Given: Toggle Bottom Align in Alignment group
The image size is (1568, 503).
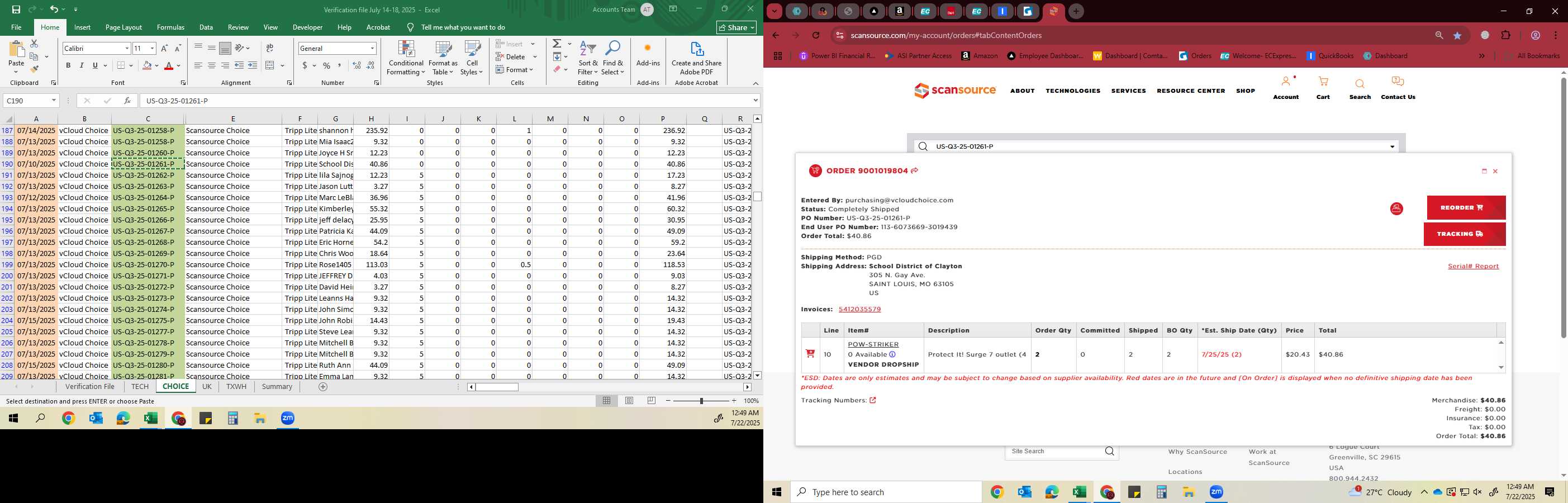Looking at the screenshot, I should [225, 48].
